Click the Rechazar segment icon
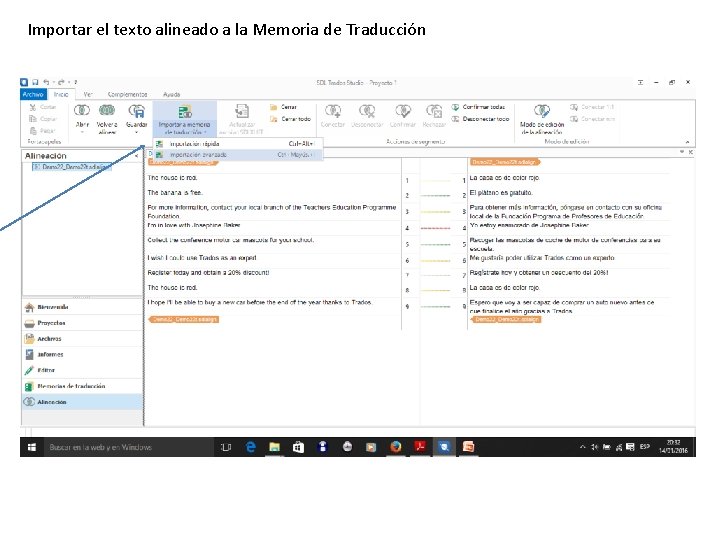 click(x=434, y=111)
